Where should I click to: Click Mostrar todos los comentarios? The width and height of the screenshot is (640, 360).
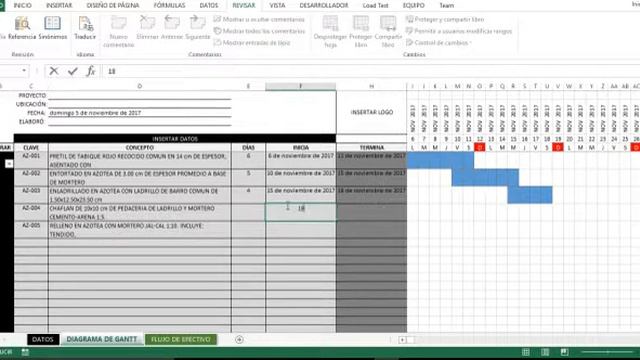click(x=259, y=31)
